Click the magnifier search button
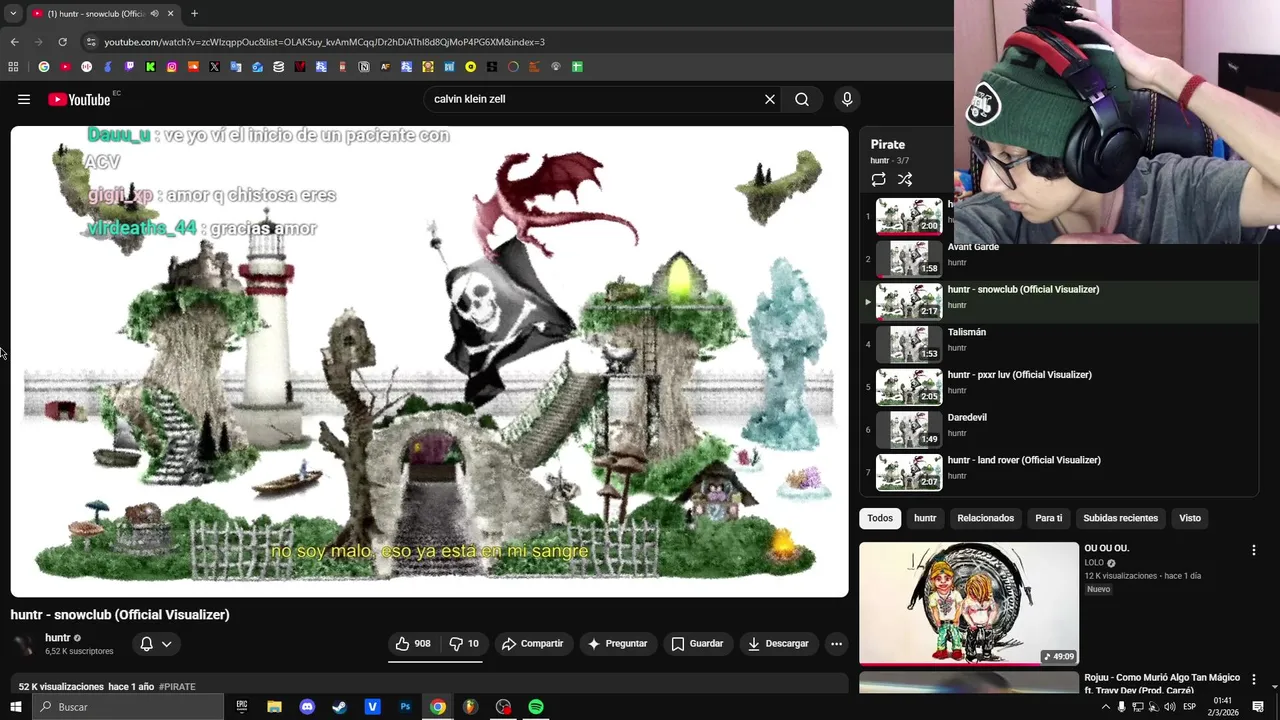This screenshot has height=720, width=1280. click(x=802, y=99)
